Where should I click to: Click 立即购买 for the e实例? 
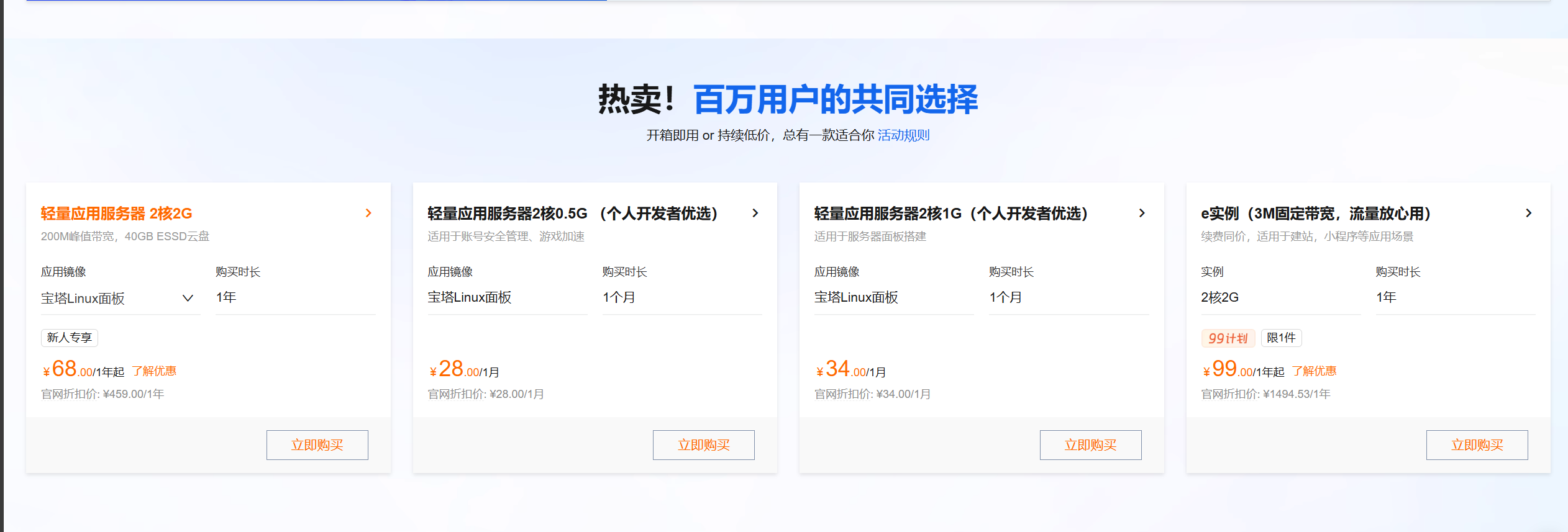click(1477, 445)
